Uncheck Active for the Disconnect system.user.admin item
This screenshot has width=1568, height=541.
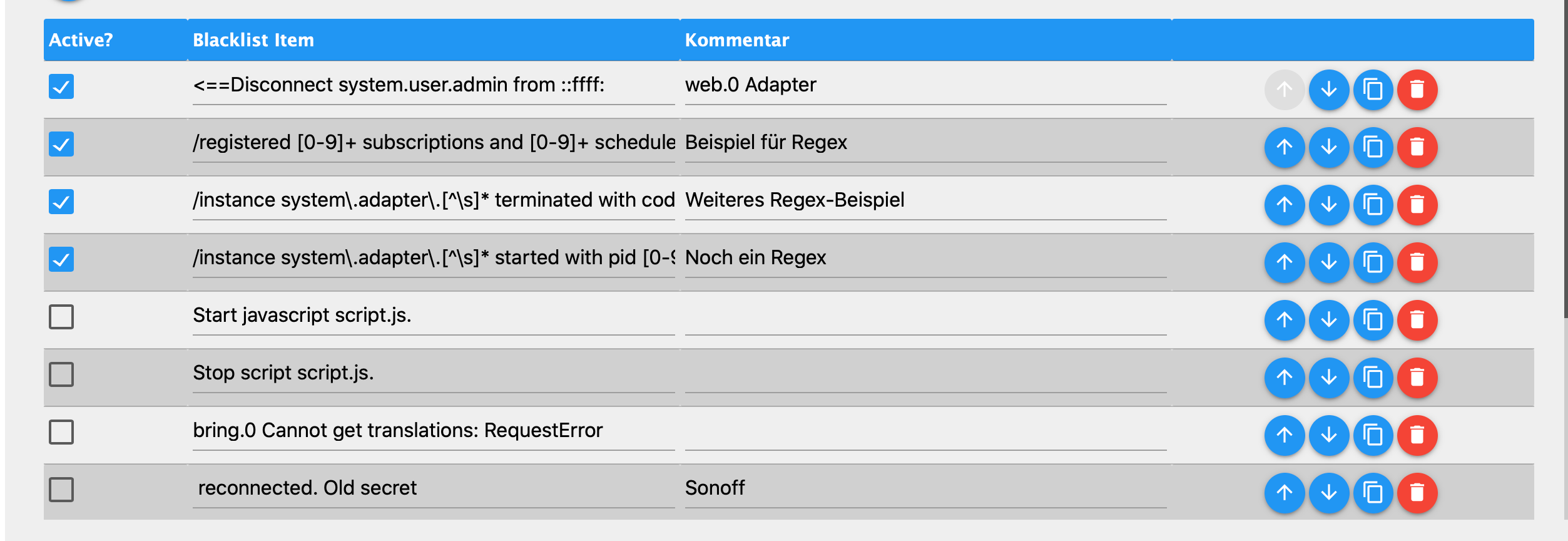coord(61,86)
